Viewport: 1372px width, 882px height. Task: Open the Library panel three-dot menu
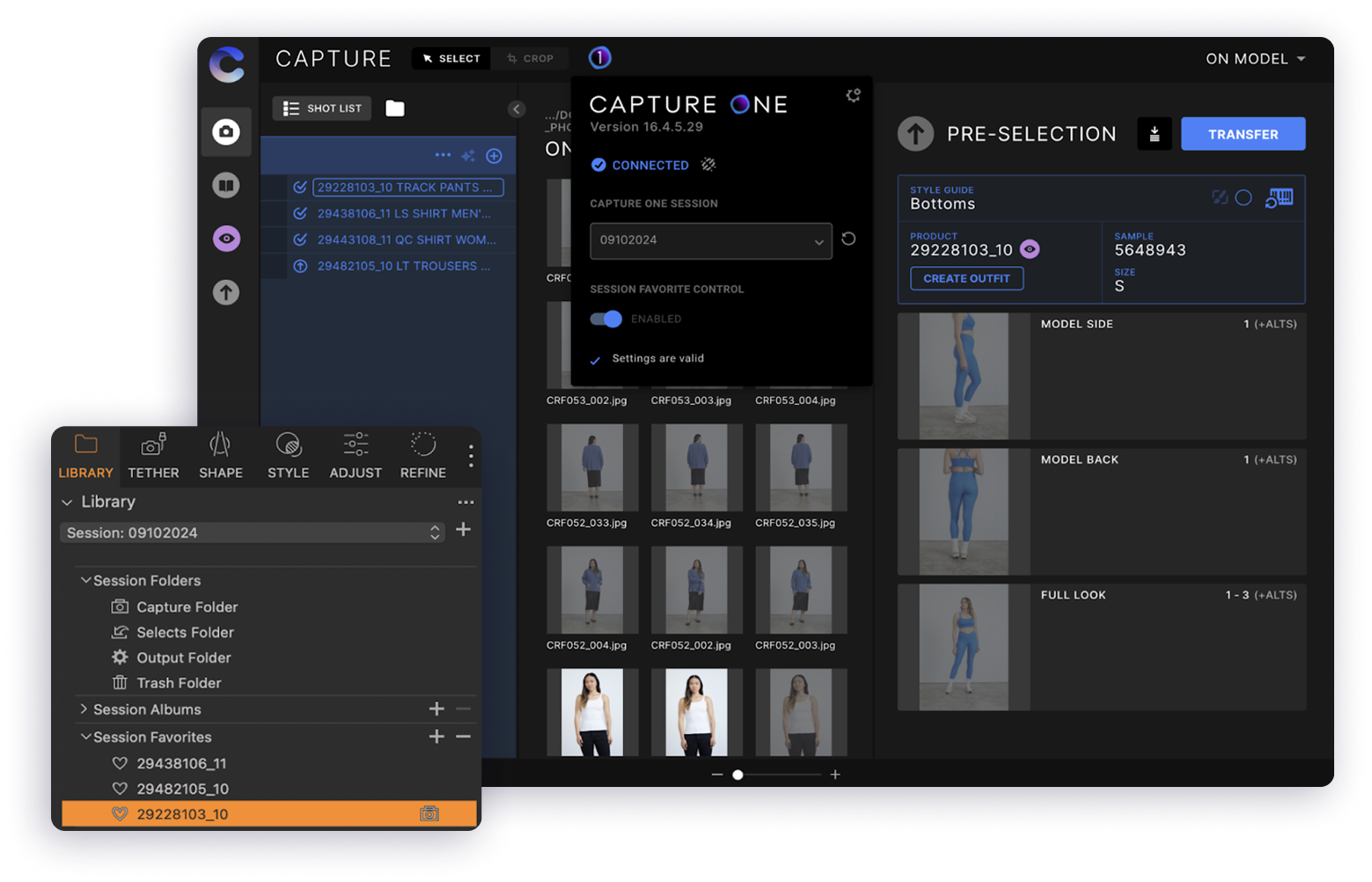click(x=466, y=503)
